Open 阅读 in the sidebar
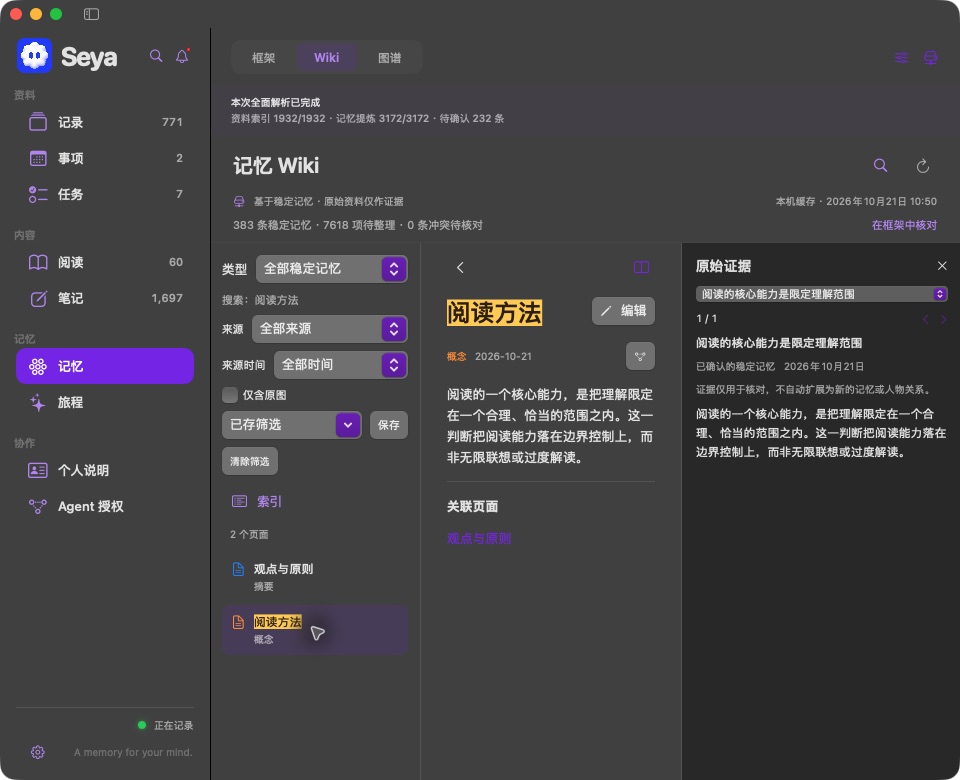 (105, 262)
